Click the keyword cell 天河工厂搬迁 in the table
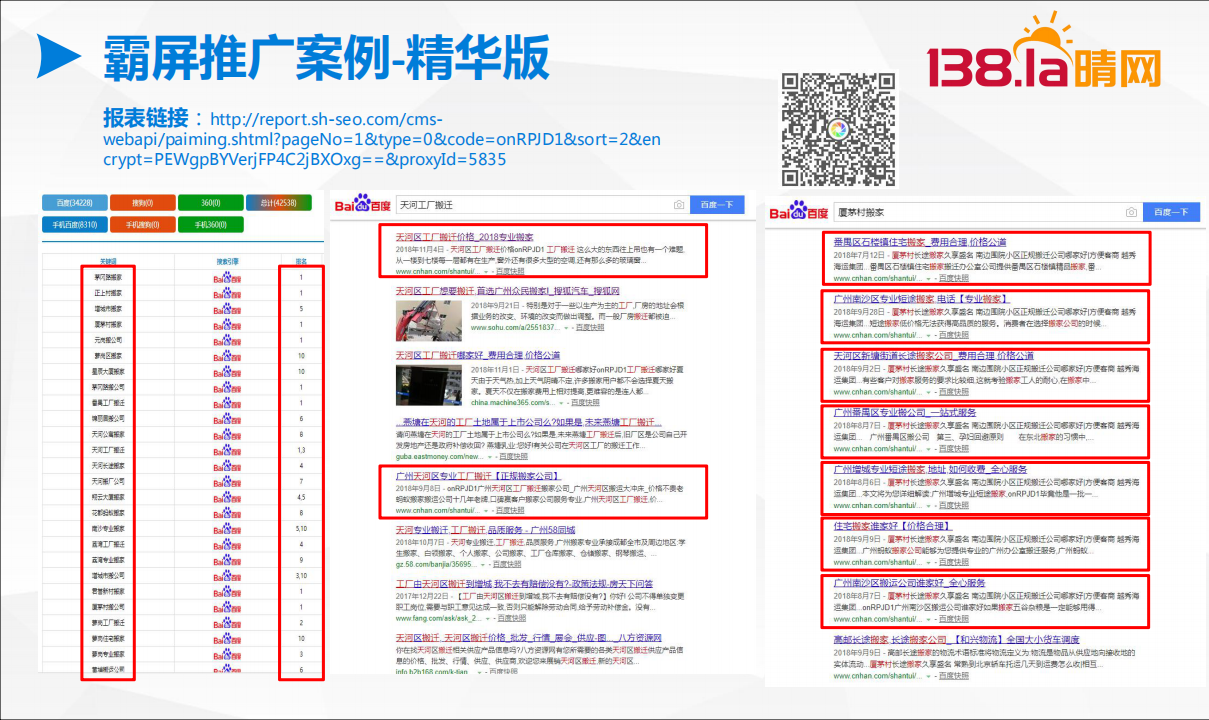Viewport: 1209px width, 720px height. point(108,450)
